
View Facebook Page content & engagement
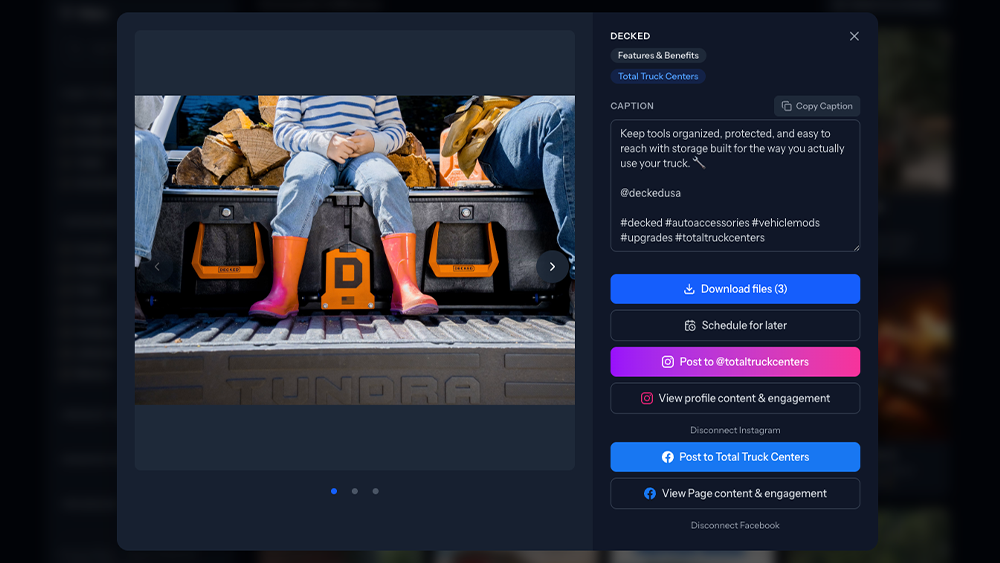click(x=735, y=494)
